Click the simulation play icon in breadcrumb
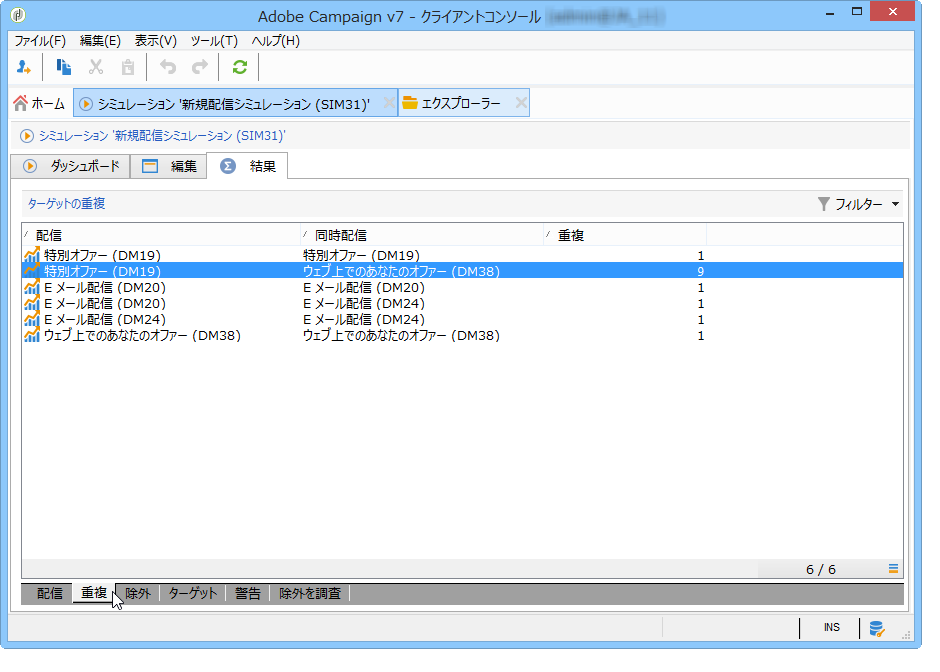Screen dimensions: 940x672 click(x=26, y=136)
